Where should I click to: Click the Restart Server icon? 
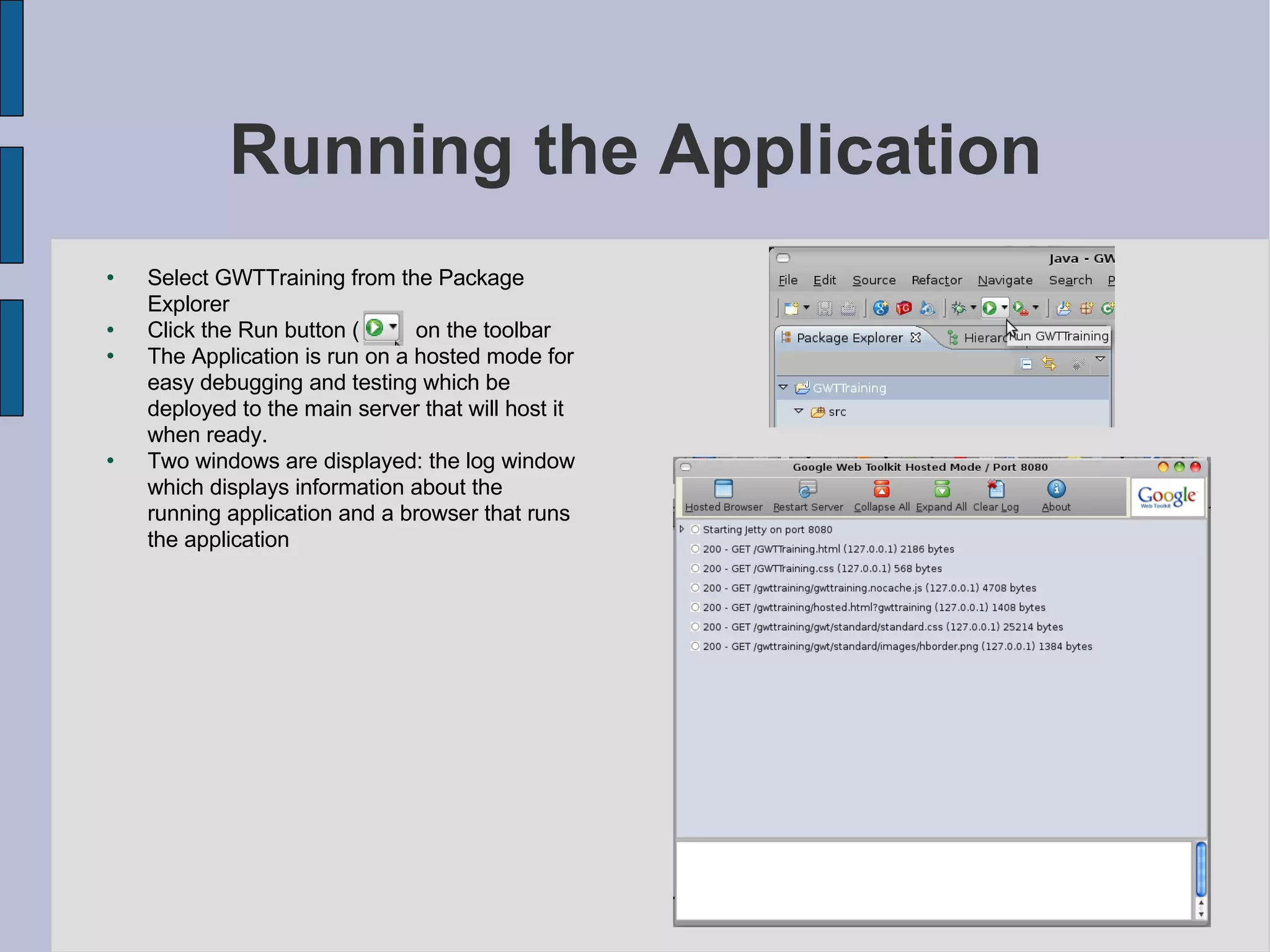[807, 491]
